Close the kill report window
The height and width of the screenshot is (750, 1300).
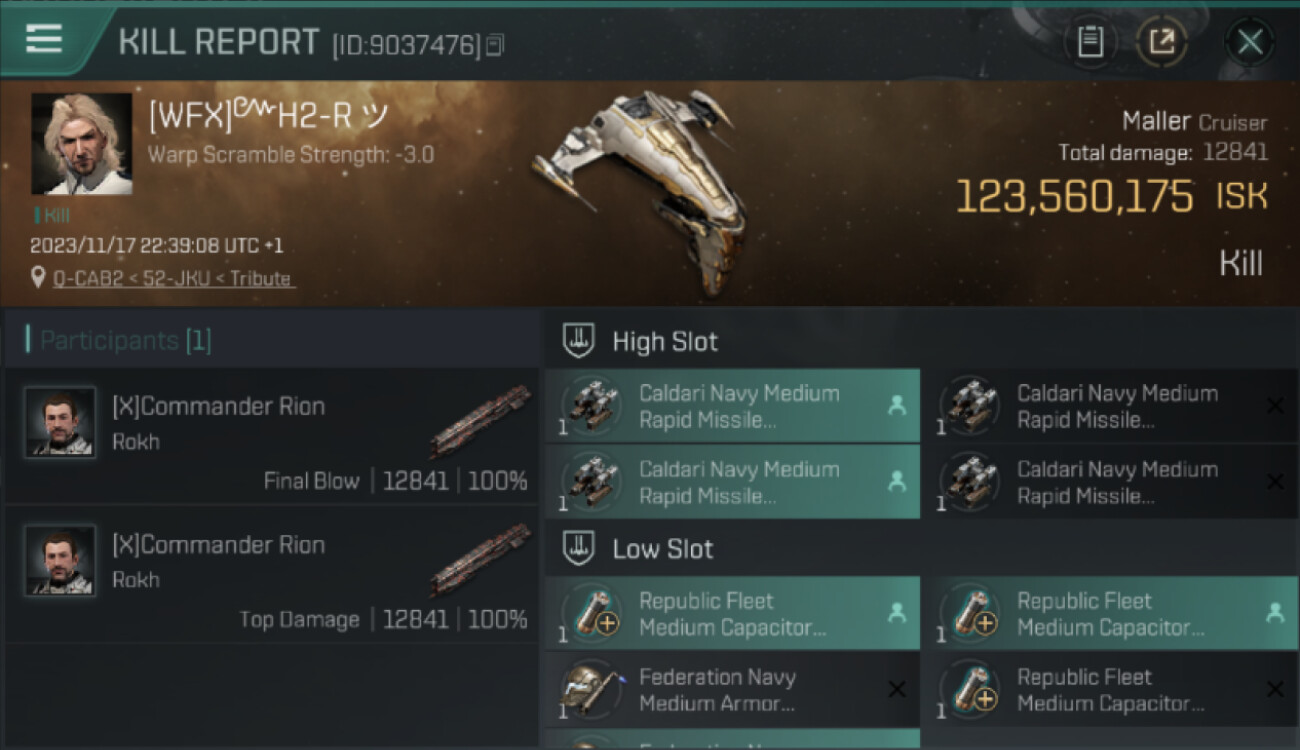1250,42
